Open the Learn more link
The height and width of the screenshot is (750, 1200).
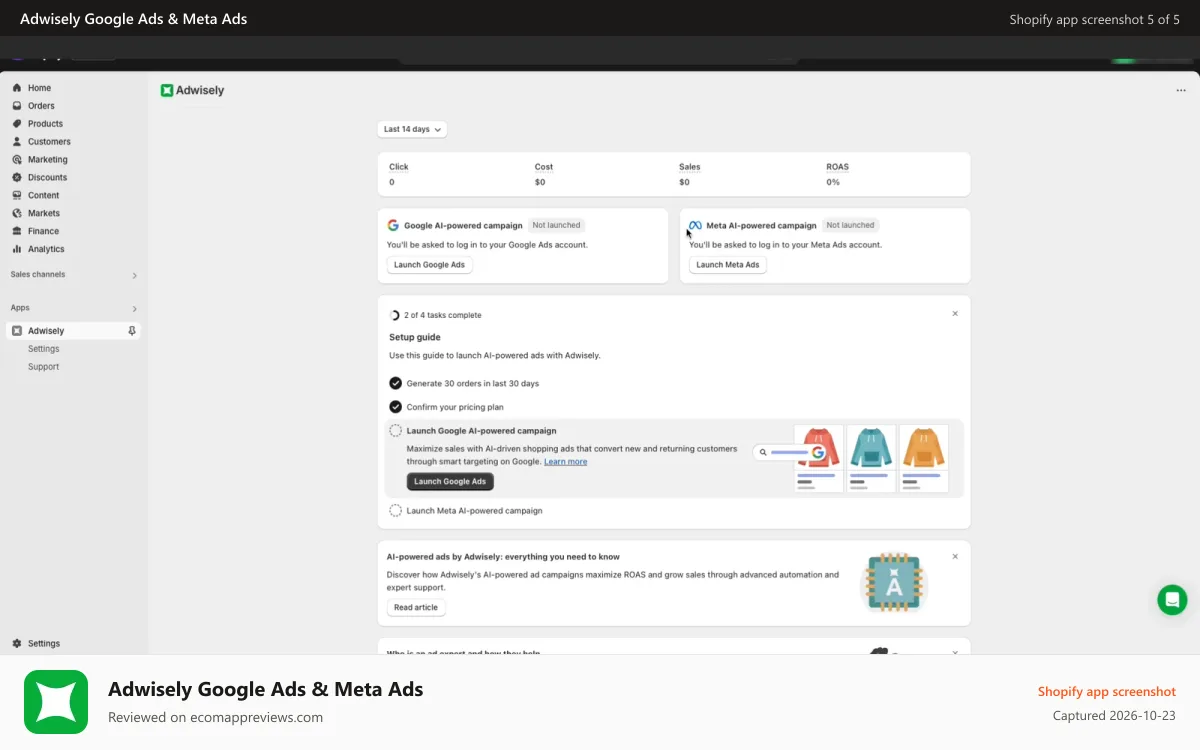(565, 462)
